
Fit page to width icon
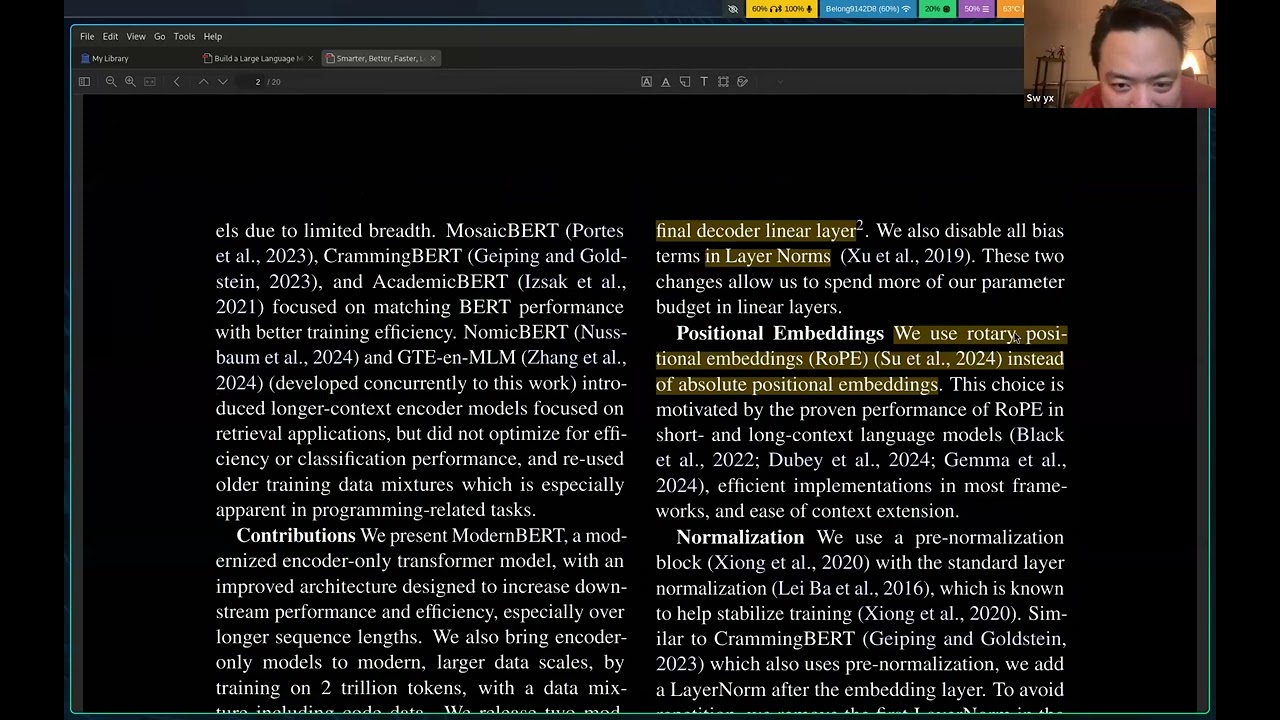[x=150, y=82]
